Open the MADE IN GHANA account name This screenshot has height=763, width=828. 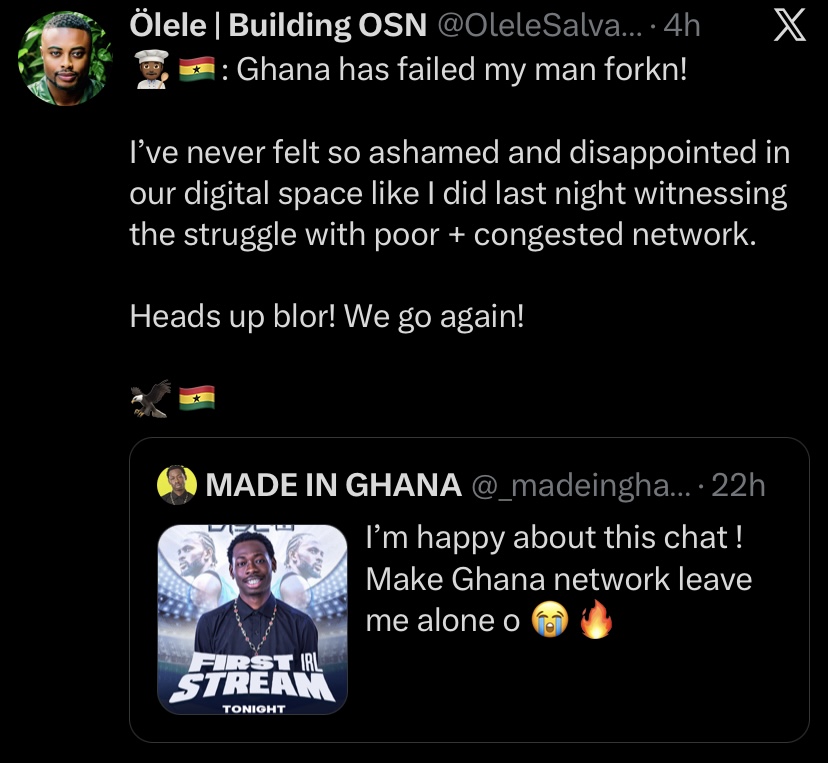coord(332,485)
